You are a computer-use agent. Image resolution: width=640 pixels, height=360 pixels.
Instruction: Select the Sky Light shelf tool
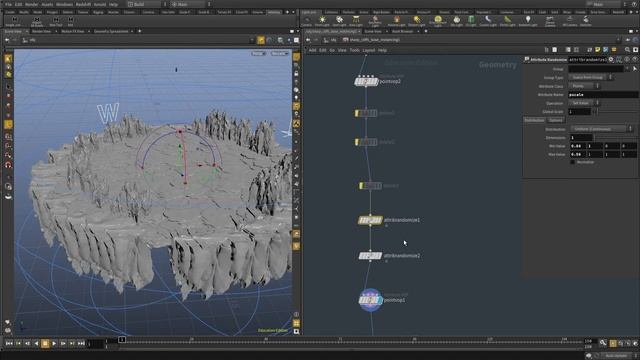(x=457, y=21)
